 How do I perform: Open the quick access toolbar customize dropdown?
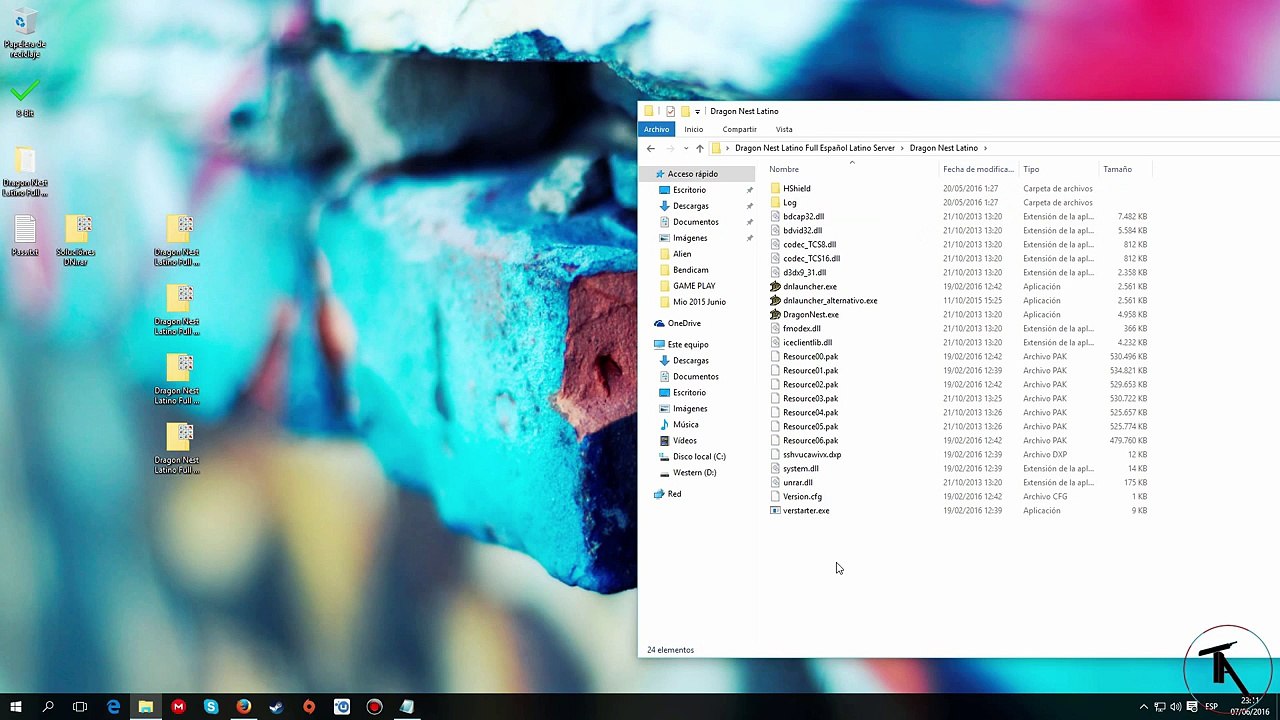point(697,111)
